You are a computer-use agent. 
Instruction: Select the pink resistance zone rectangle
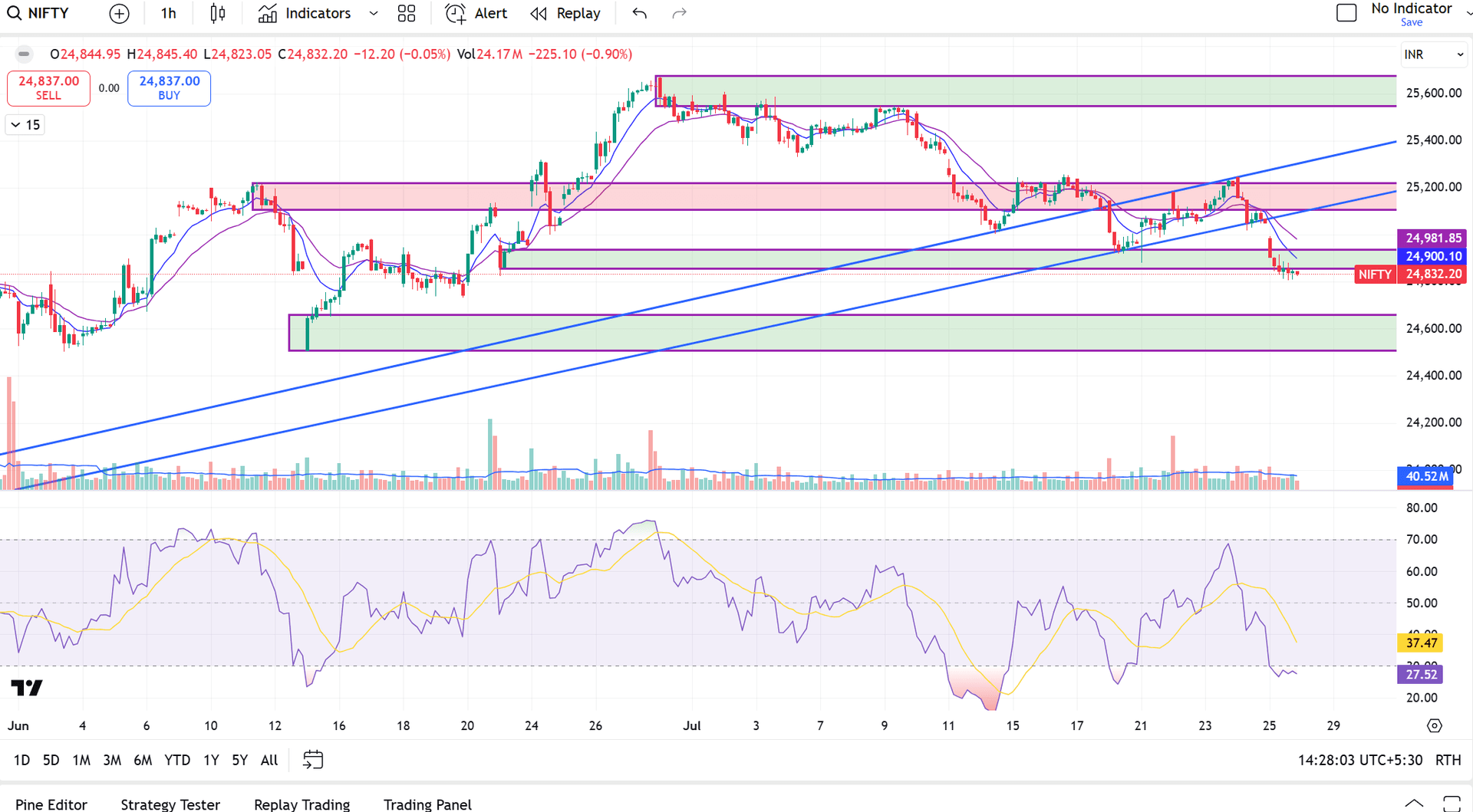point(824,196)
